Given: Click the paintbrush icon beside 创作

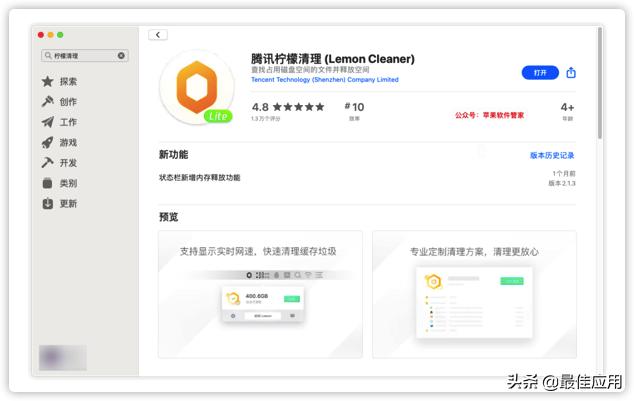Looking at the screenshot, I should coord(48,101).
